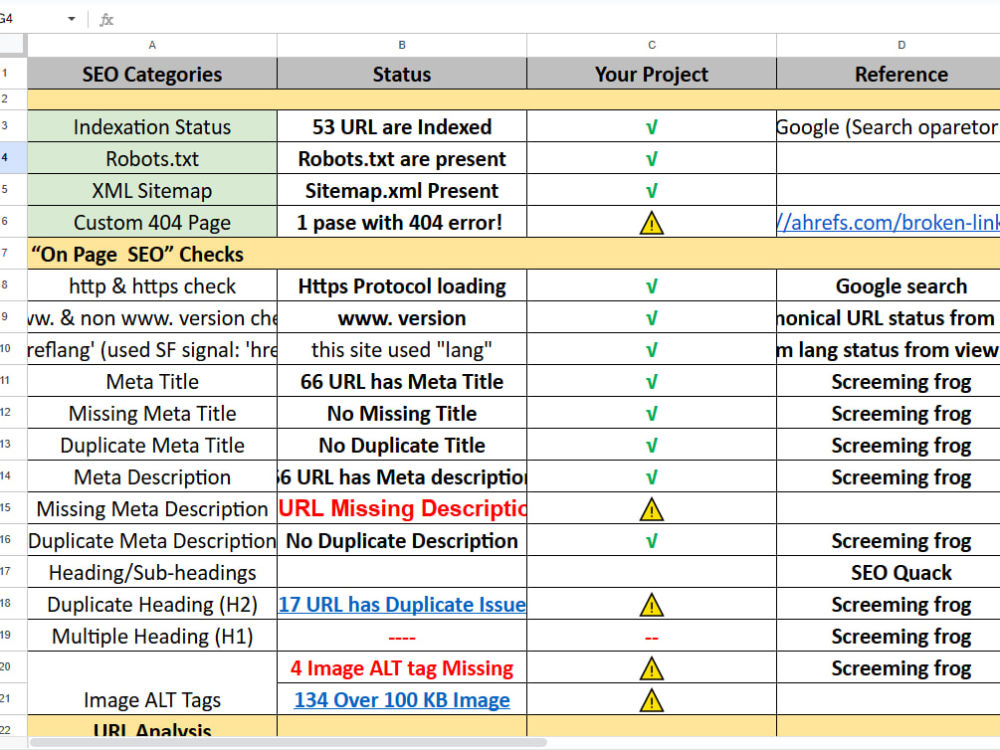Screen dimensions: 1000x750
Task: Click green check in Duplicate Meta Description row
Action: pyautogui.click(x=651, y=541)
